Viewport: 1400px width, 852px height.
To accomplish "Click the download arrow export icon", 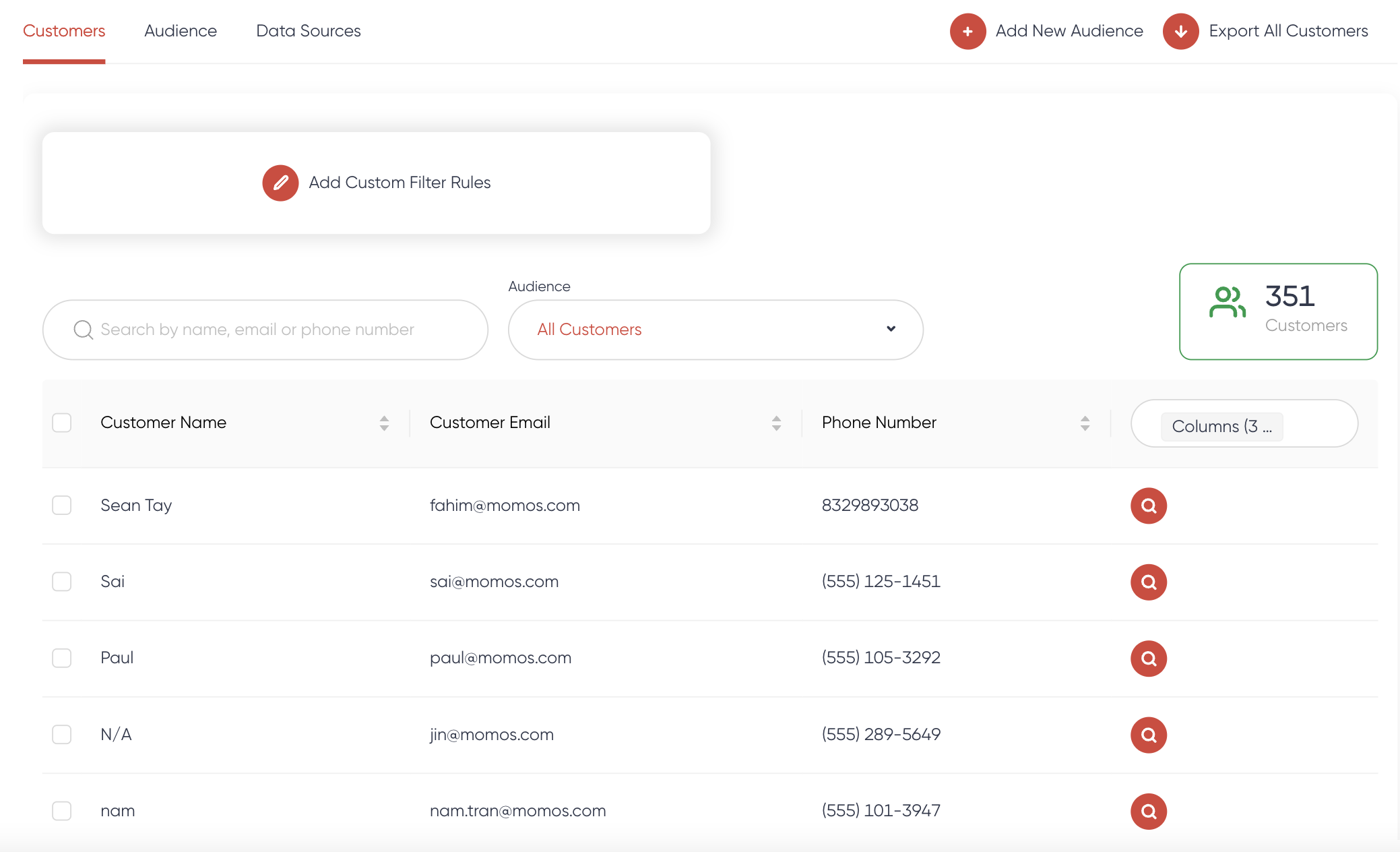I will point(1180,32).
